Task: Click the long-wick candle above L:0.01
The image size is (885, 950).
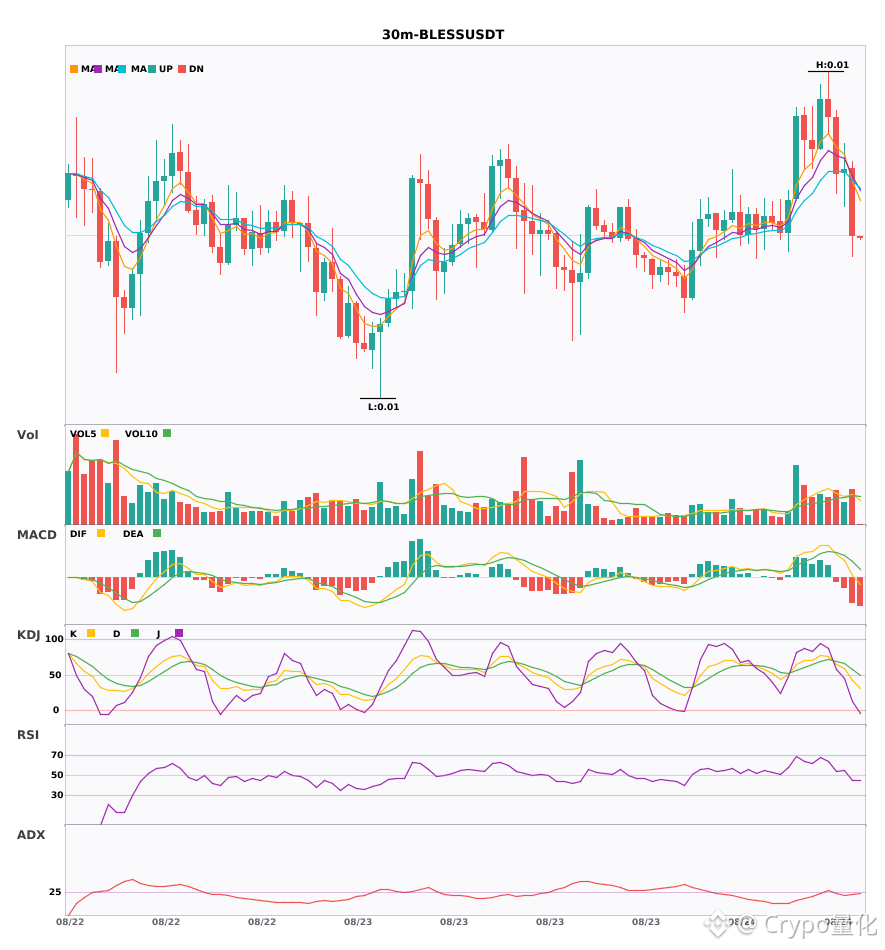Action: point(380,360)
